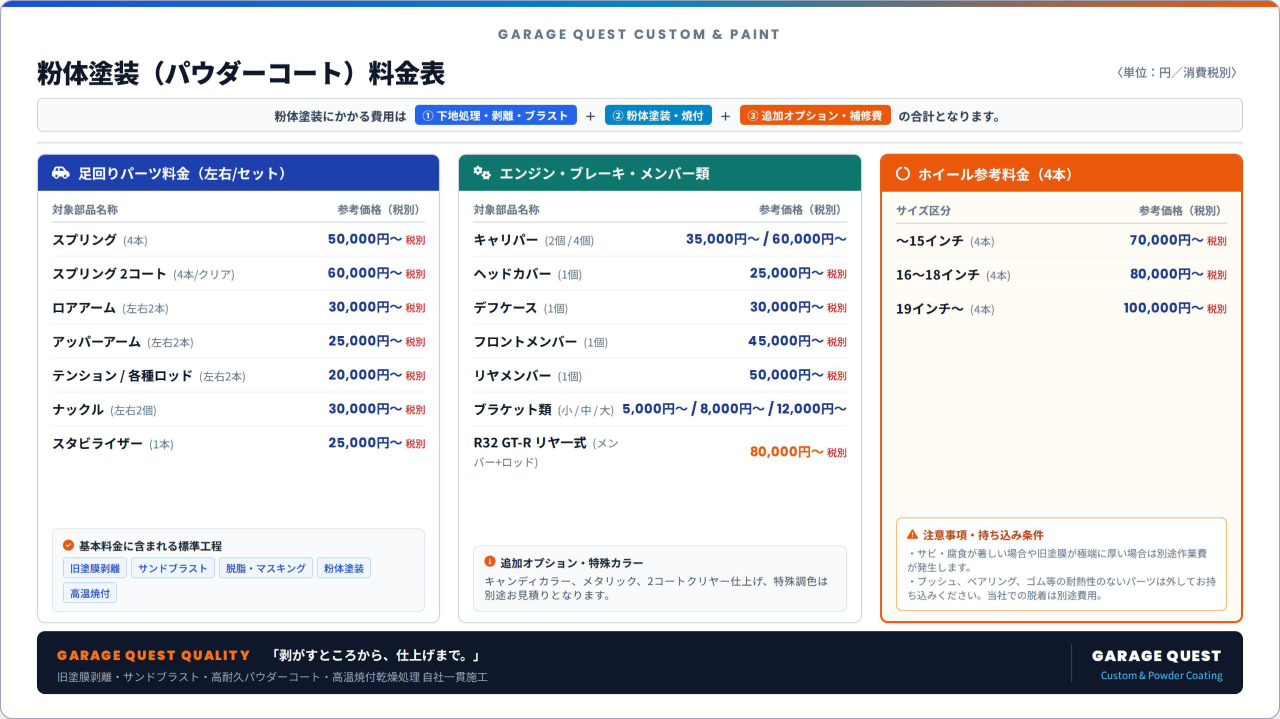Viewport: 1280px width, 719px height.
Task: Click the GARAGE QUEST CUSTOM & PAINT header
Action: [x=639, y=34]
